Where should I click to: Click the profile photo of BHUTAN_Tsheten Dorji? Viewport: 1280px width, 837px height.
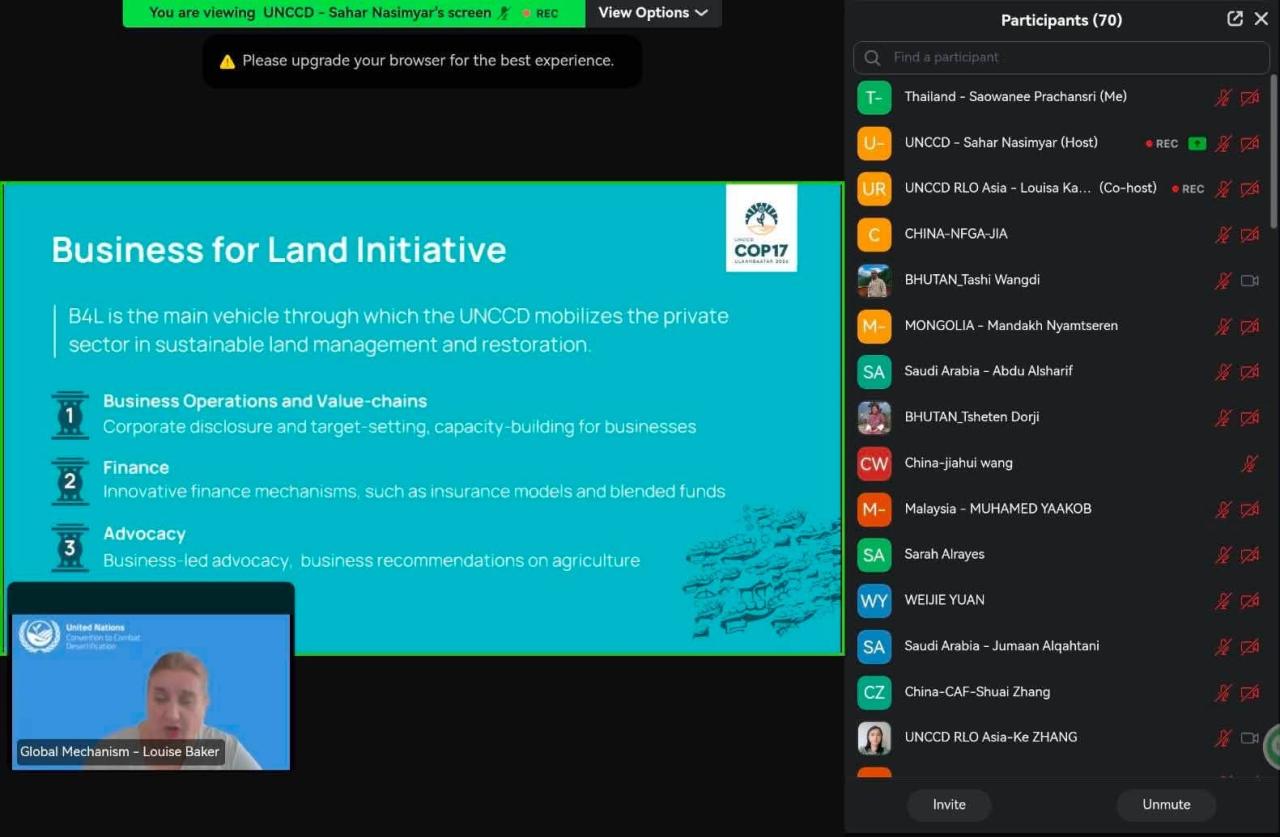[874, 417]
